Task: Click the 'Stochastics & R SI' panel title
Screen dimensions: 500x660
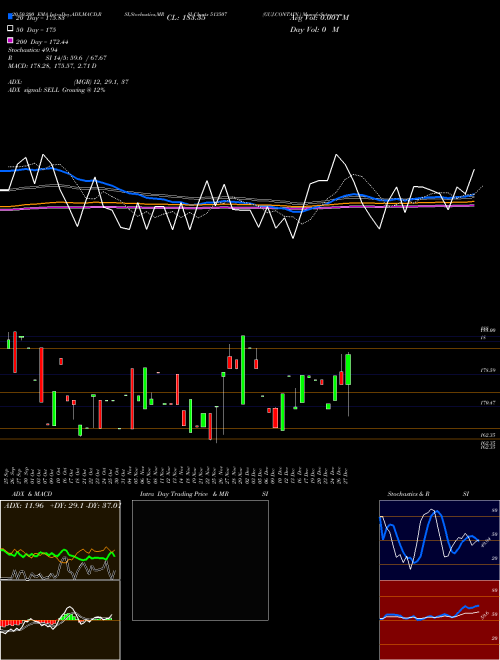Action: coord(428,494)
